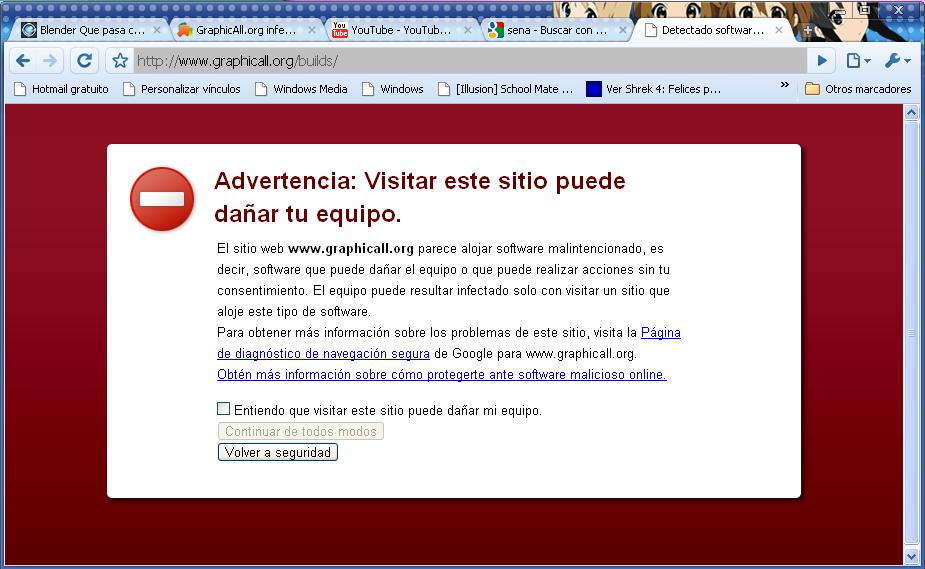Bookmark this page with the star icon
The height and width of the screenshot is (569, 925).
(x=120, y=60)
